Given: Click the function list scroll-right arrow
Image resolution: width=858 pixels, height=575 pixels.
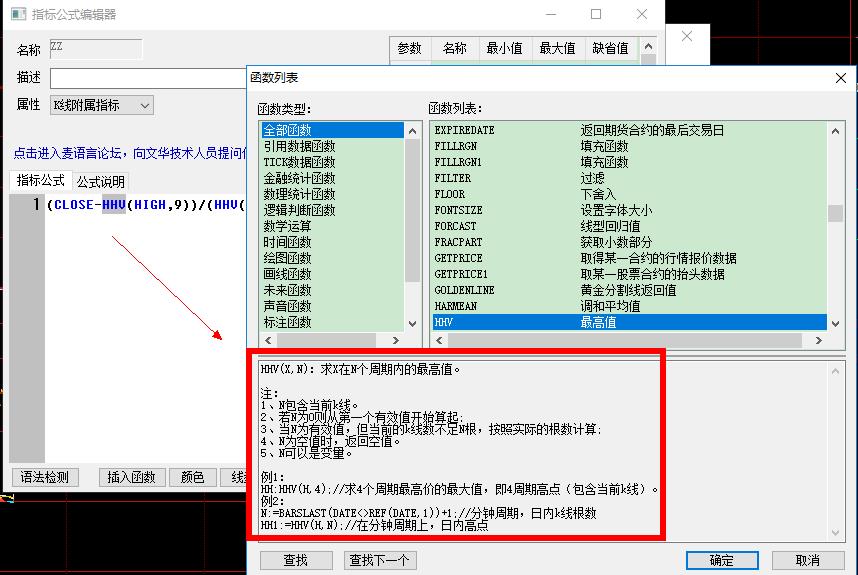Looking at the screenshot, I should [x=820, y=340].
